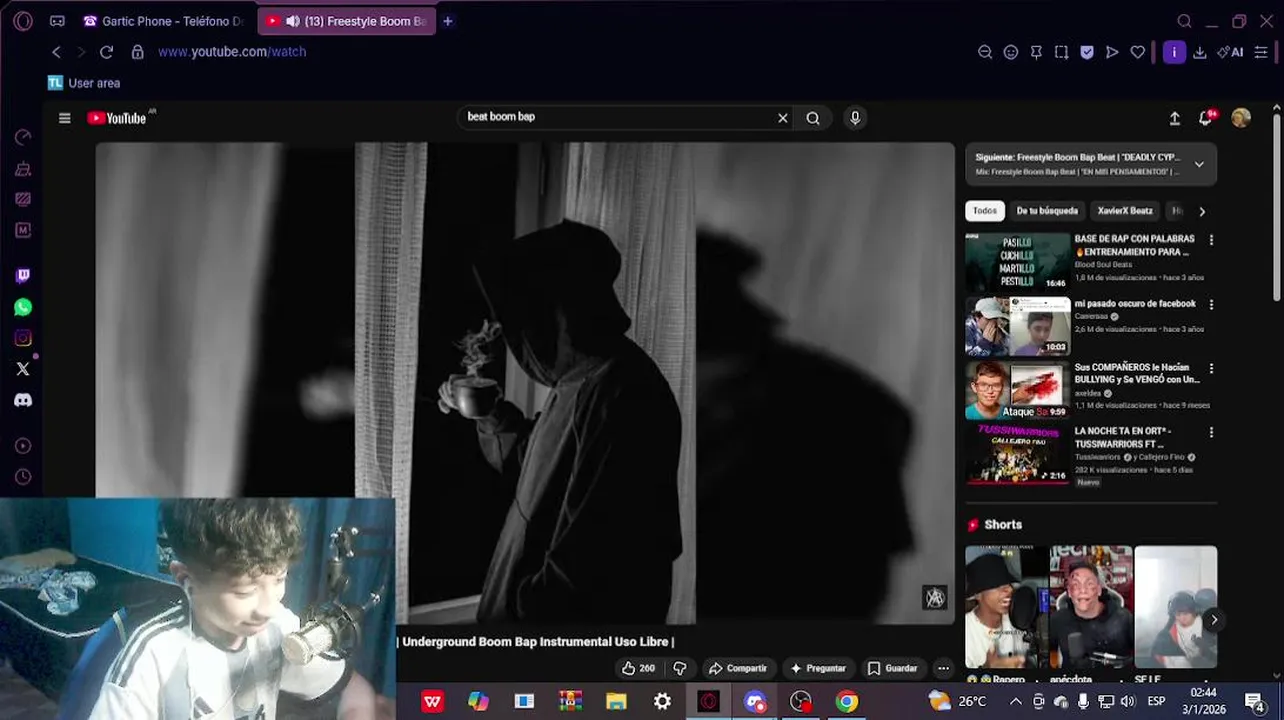Show hidden system tray icons chevron

point(1015,702)
